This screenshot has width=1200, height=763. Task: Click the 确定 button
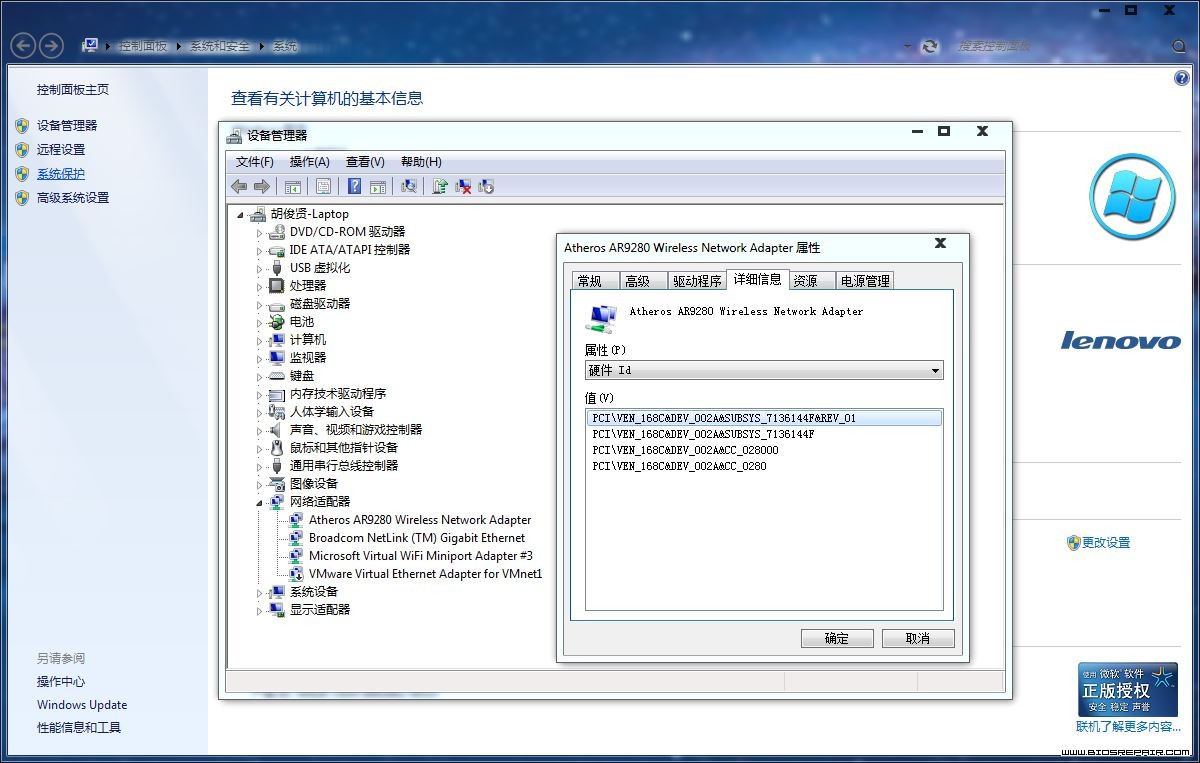[x=837, y=638]
